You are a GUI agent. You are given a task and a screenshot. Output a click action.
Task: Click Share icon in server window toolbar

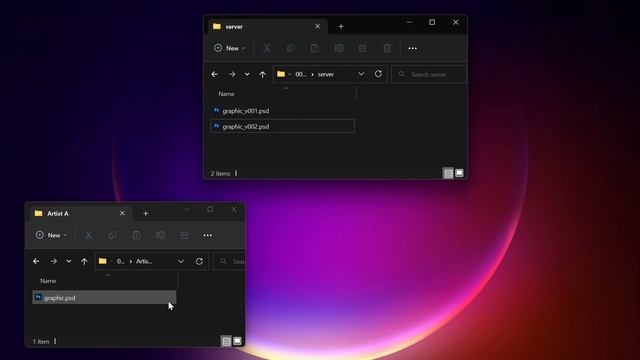[x=362, y=48]
